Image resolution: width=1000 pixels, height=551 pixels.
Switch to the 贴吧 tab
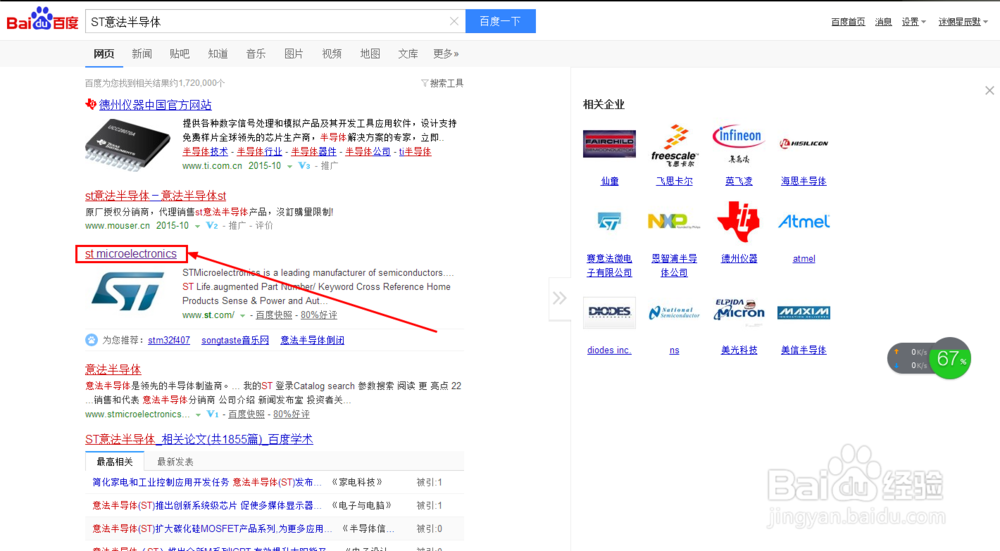(180, 54)
